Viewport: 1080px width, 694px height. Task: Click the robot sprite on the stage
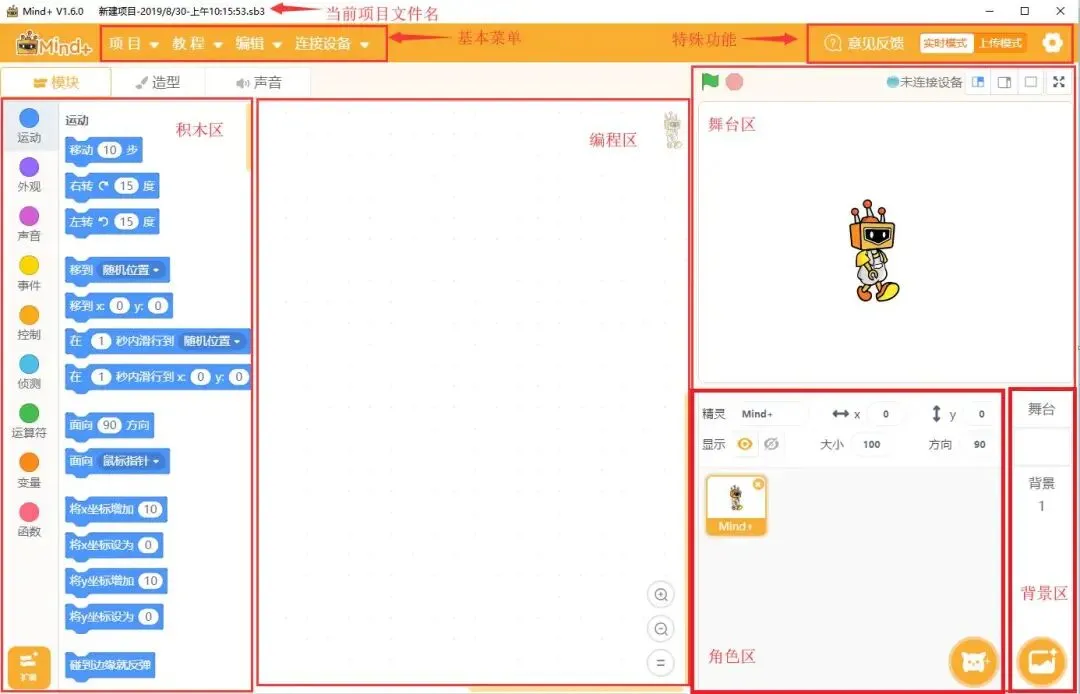873,251
